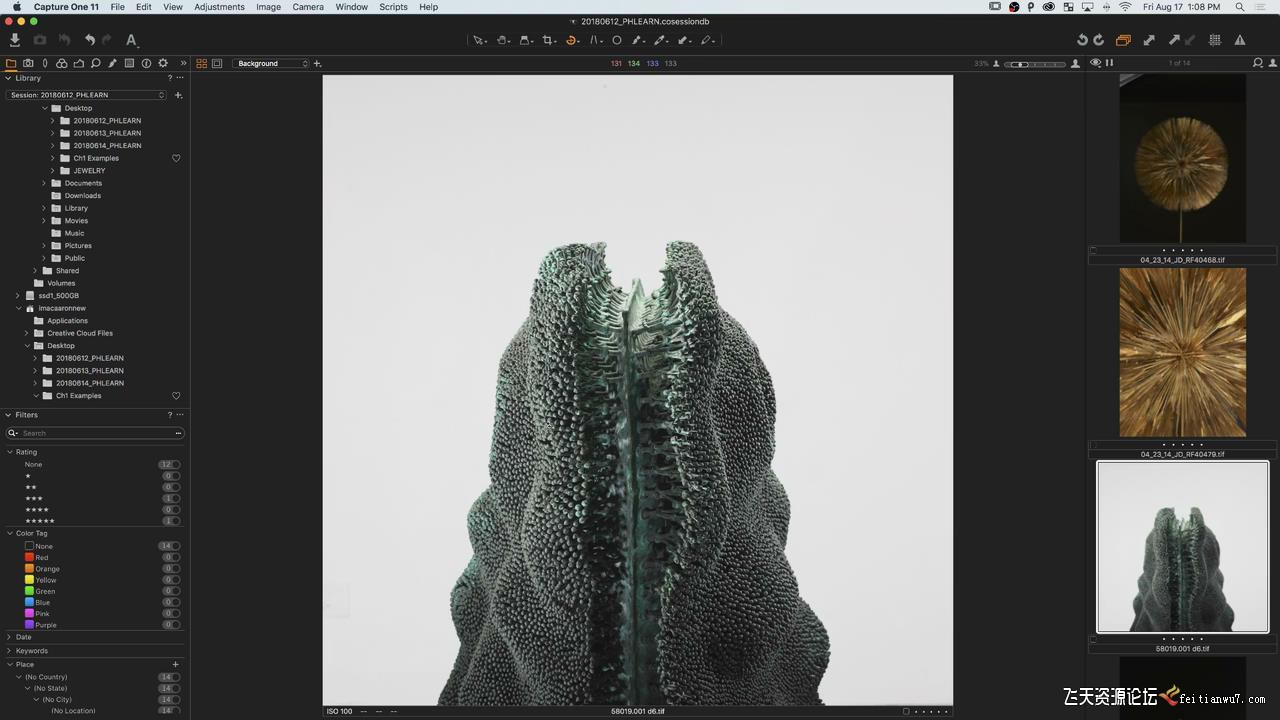Select thumbnail 04_23_14_JD_RF40479.tif
This screenshot has height=720, width=1280.
1183,352
